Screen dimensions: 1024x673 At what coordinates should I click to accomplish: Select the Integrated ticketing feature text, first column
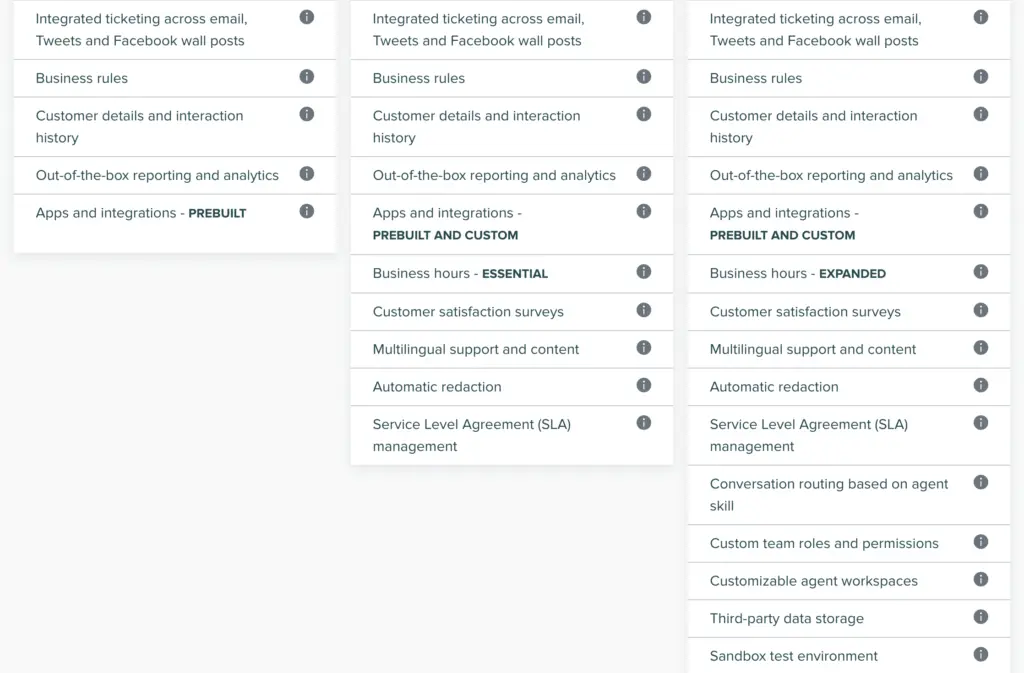(x=140, y=29)
